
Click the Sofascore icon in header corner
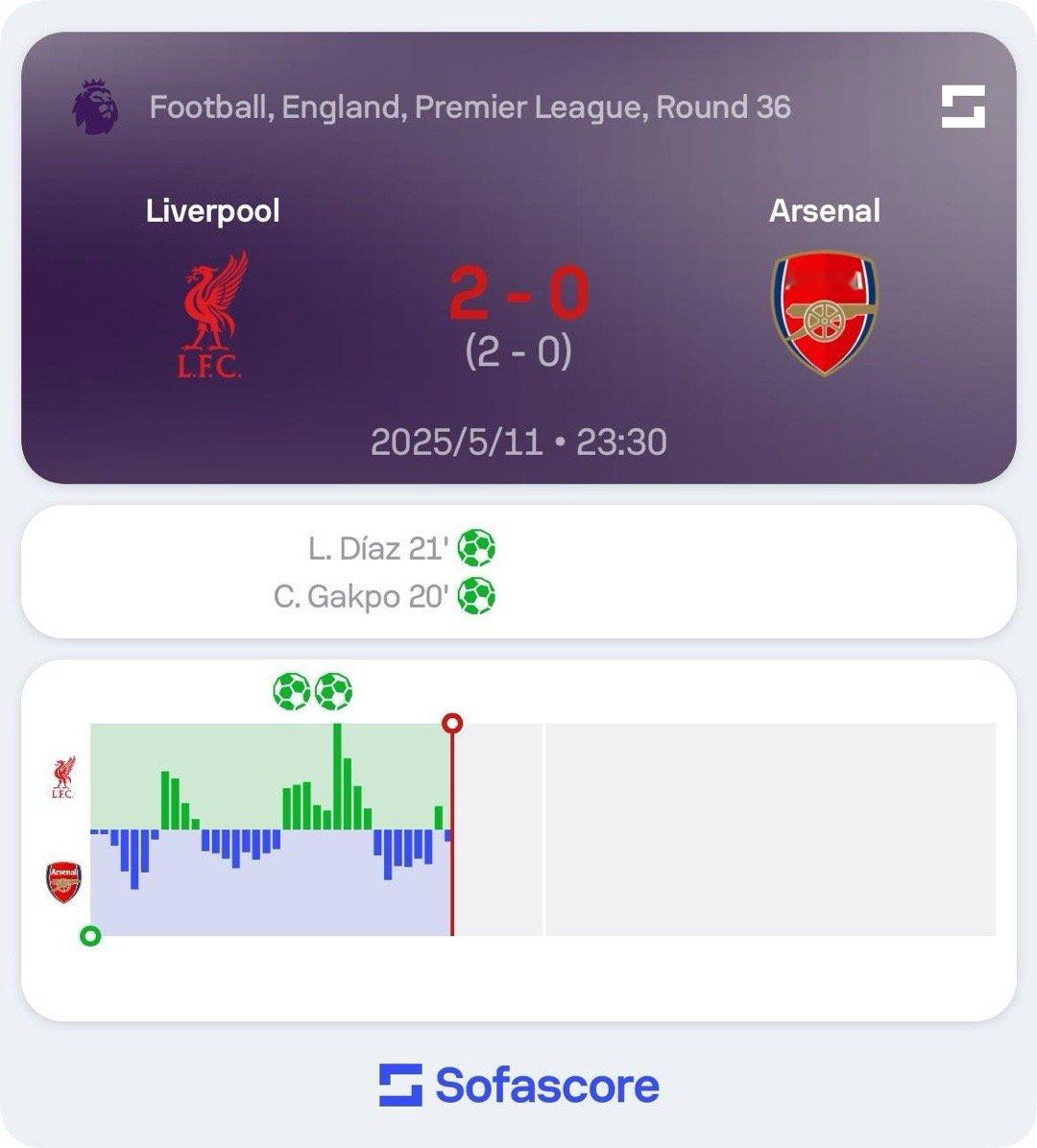[x=963, y=107]
